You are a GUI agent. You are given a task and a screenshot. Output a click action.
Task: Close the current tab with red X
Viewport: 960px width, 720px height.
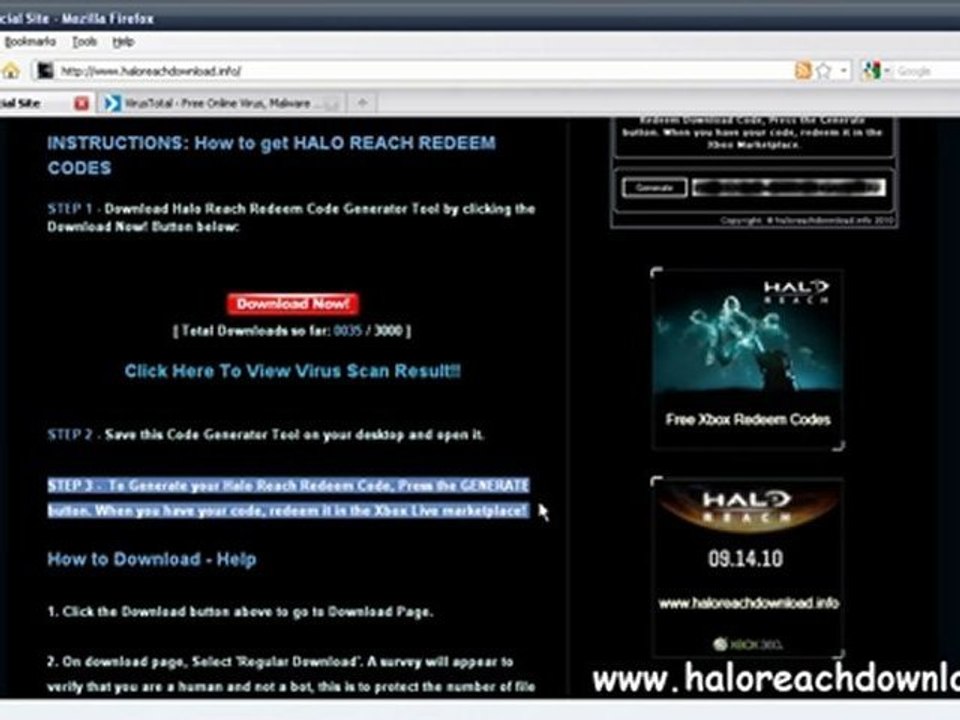(81, 103)
